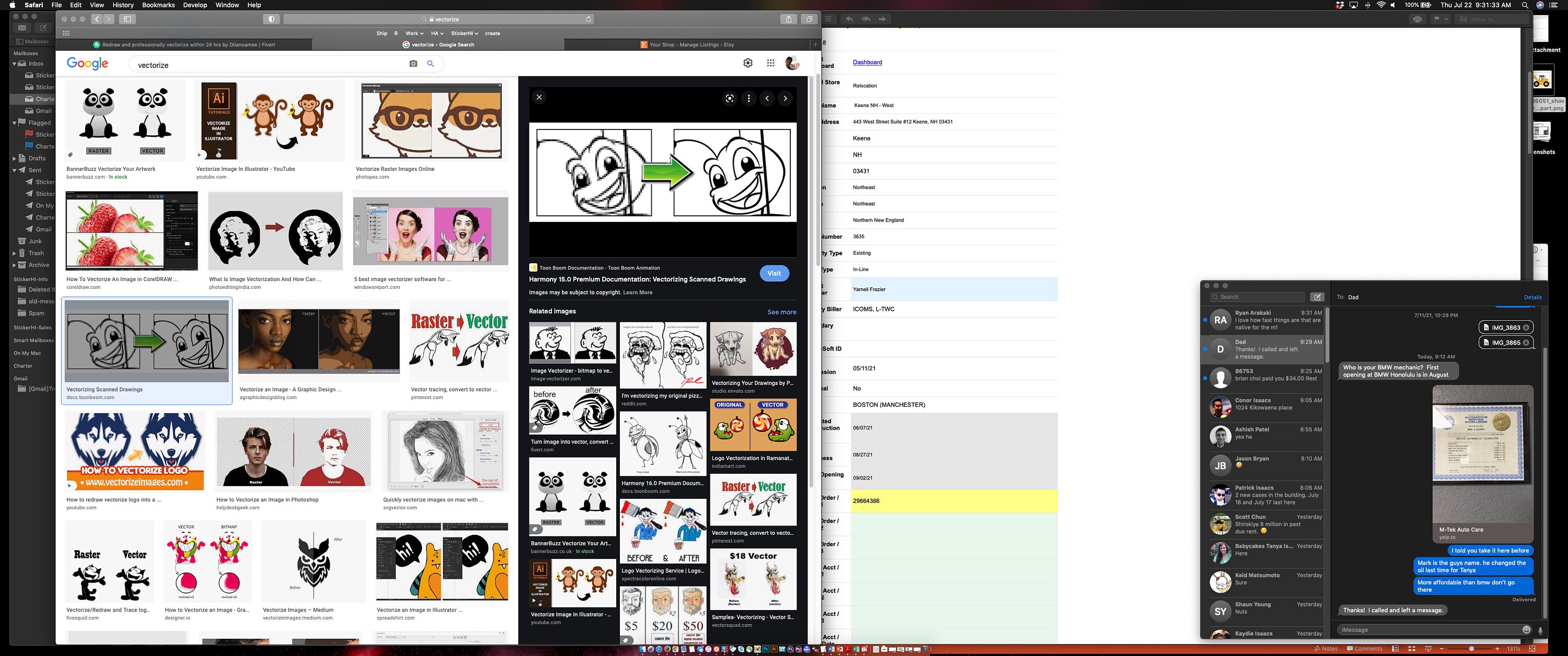
Task: Open the Safari favorites grid icon
Action: (x=66, y=33)
